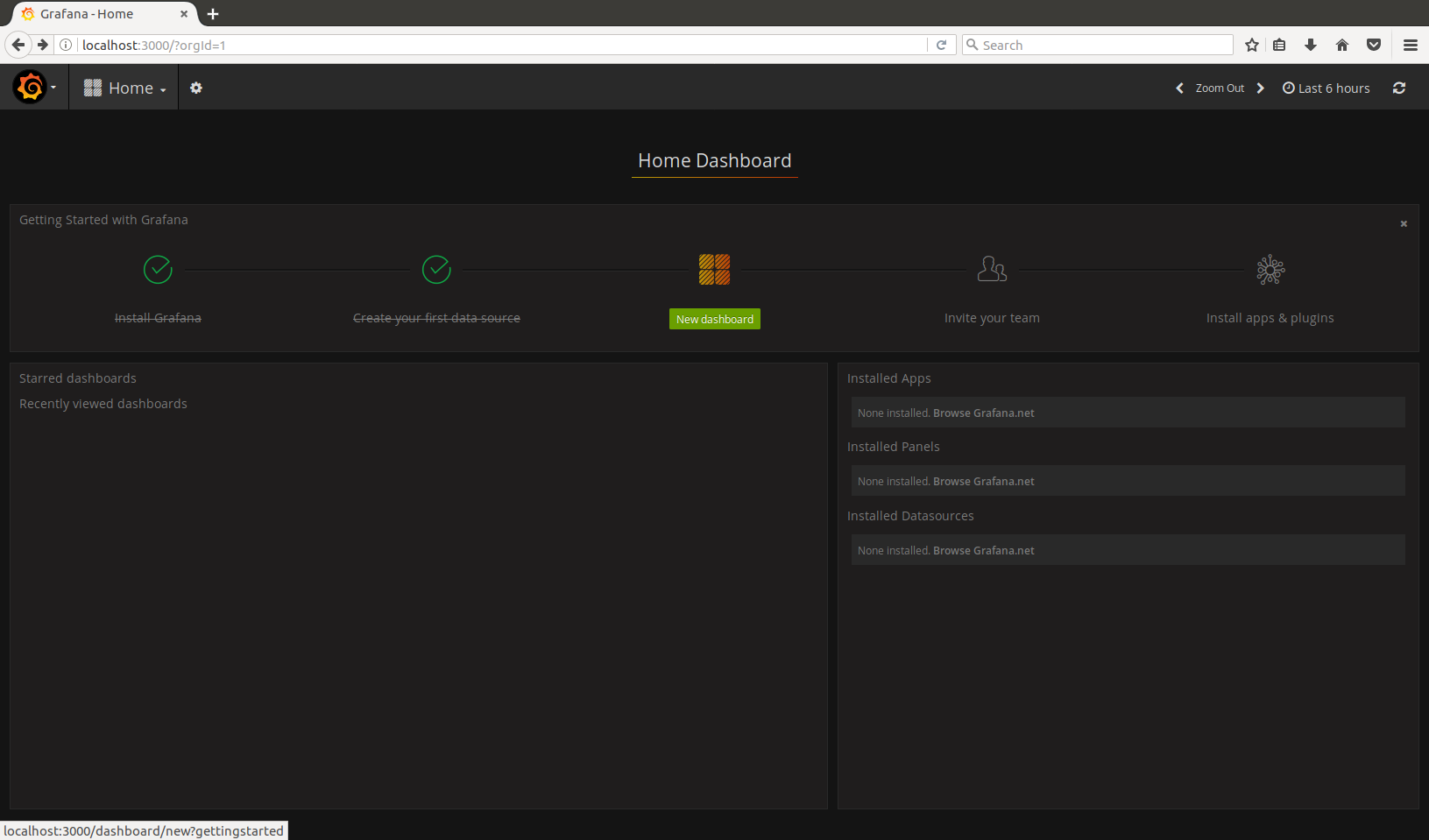This screenshot has width=1429, height=840.
Task: Show bookmarks list icon
Action: pos(1280,45)
